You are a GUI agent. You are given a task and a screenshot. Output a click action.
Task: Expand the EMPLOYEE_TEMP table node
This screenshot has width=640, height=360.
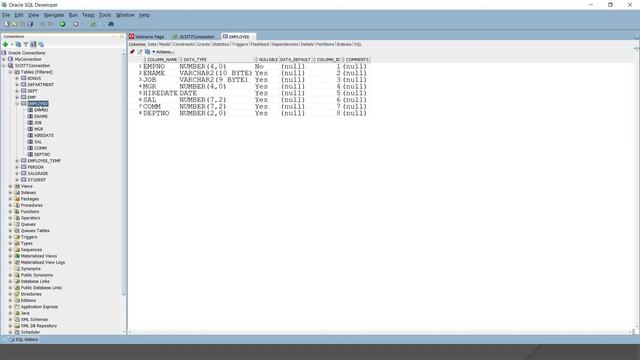(17, 161)
